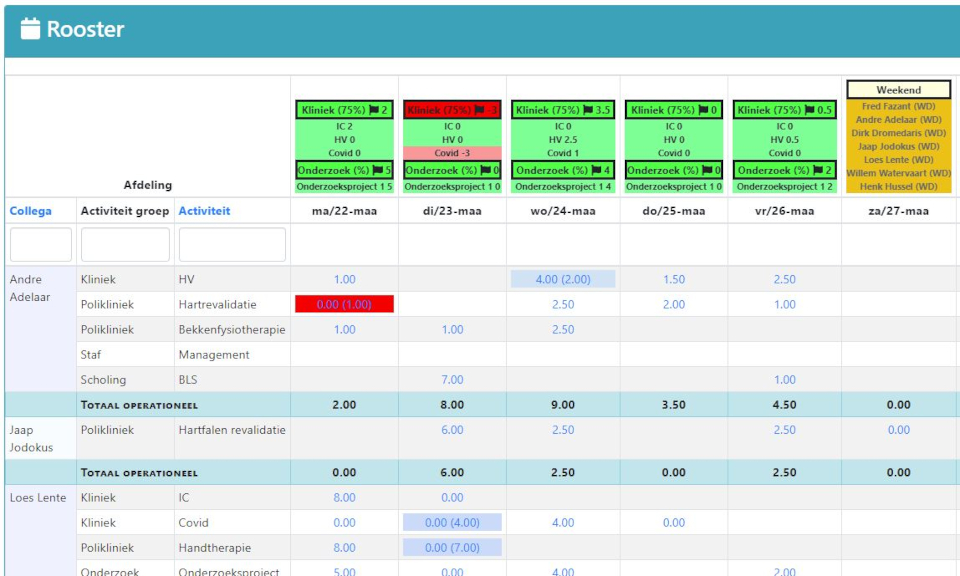Click the Collega filter input box
Image resolution: width=960 pixels, height=576 pixels.
click(x=41, y=245)
